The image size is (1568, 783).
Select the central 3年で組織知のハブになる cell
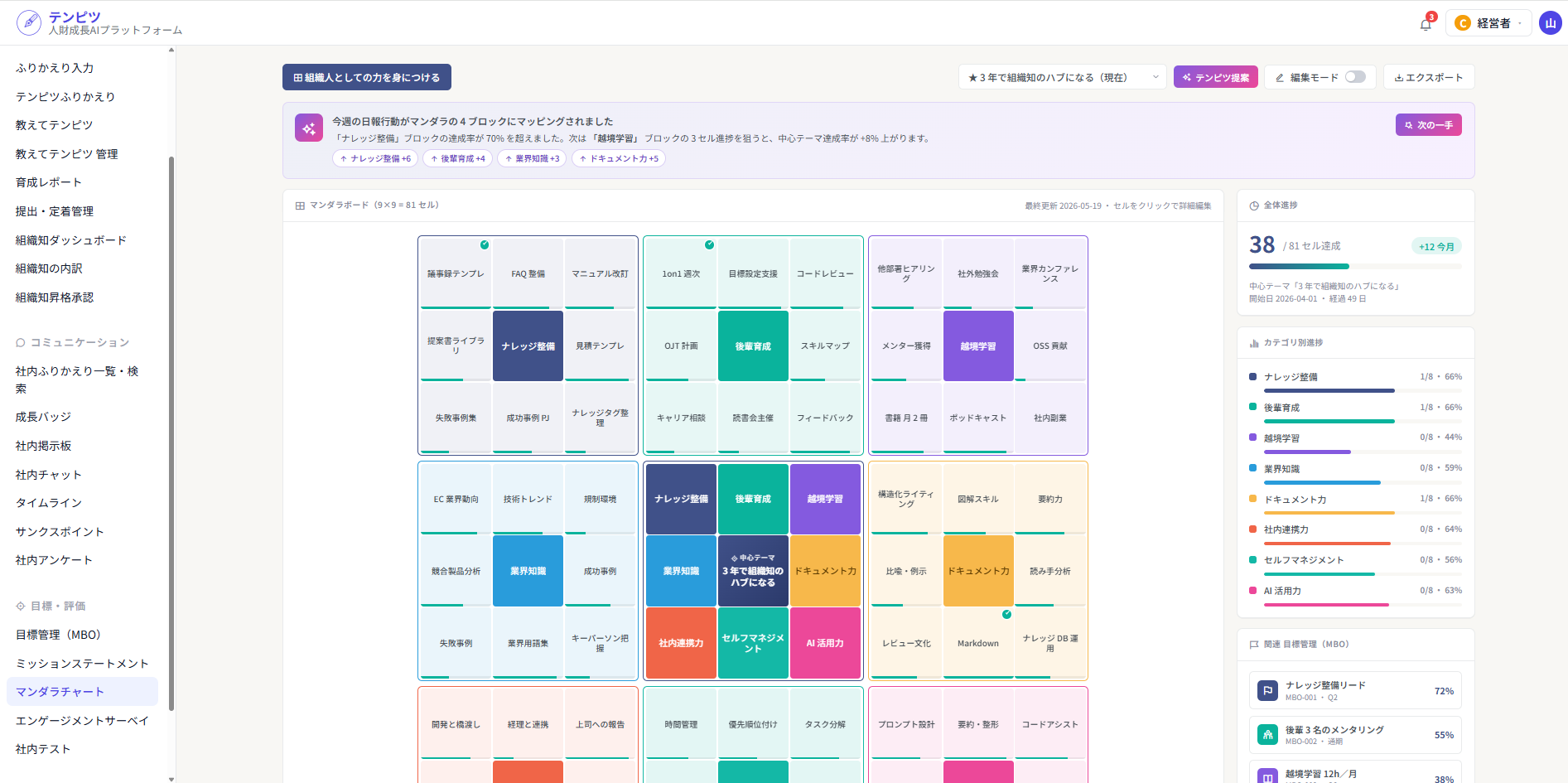point(753,571)
